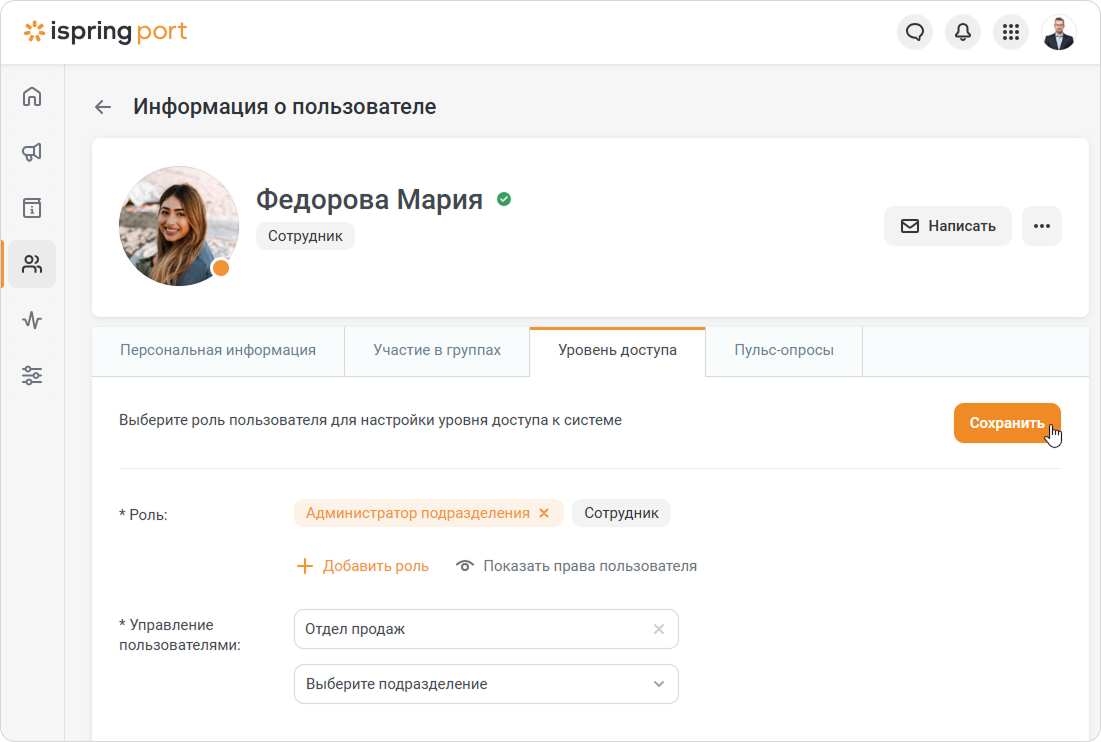Open the chat messages icon in header
The height and width of the screenshot is (742, 1101).
915,32
